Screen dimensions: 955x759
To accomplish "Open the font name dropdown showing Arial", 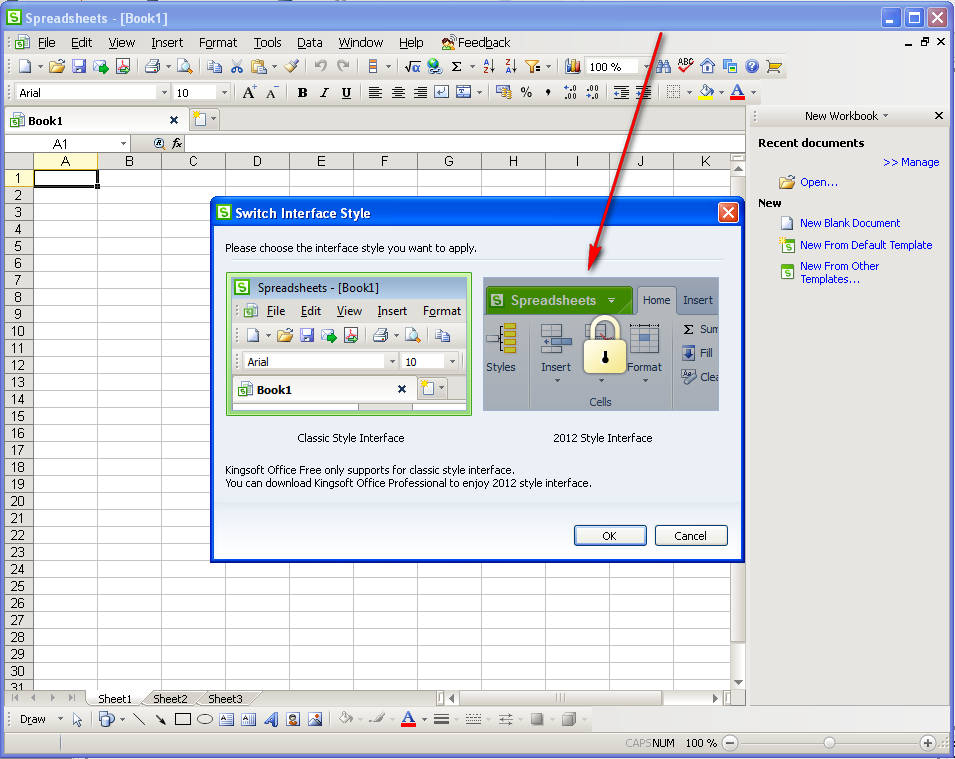I will click(164, 93).
